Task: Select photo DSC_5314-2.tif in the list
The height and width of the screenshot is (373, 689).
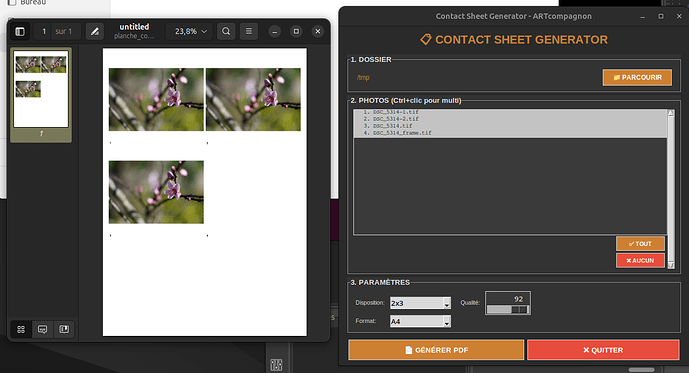Action: point(510,119)
